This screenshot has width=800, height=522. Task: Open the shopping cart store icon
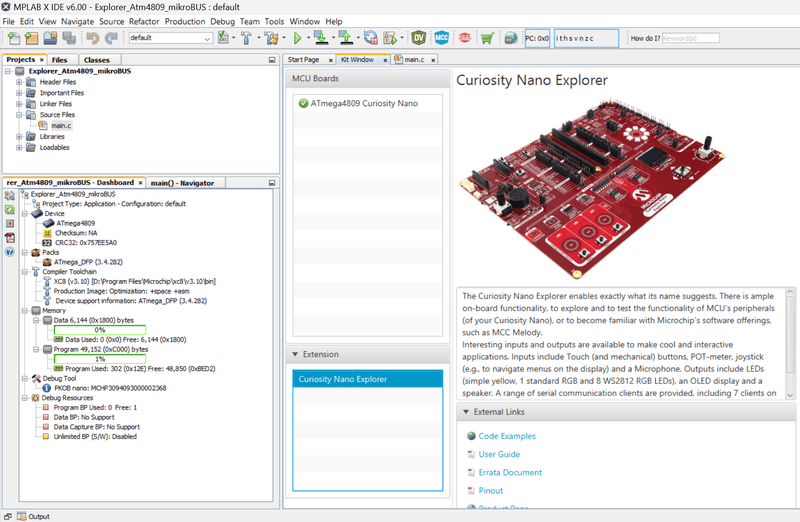point(487,38)
